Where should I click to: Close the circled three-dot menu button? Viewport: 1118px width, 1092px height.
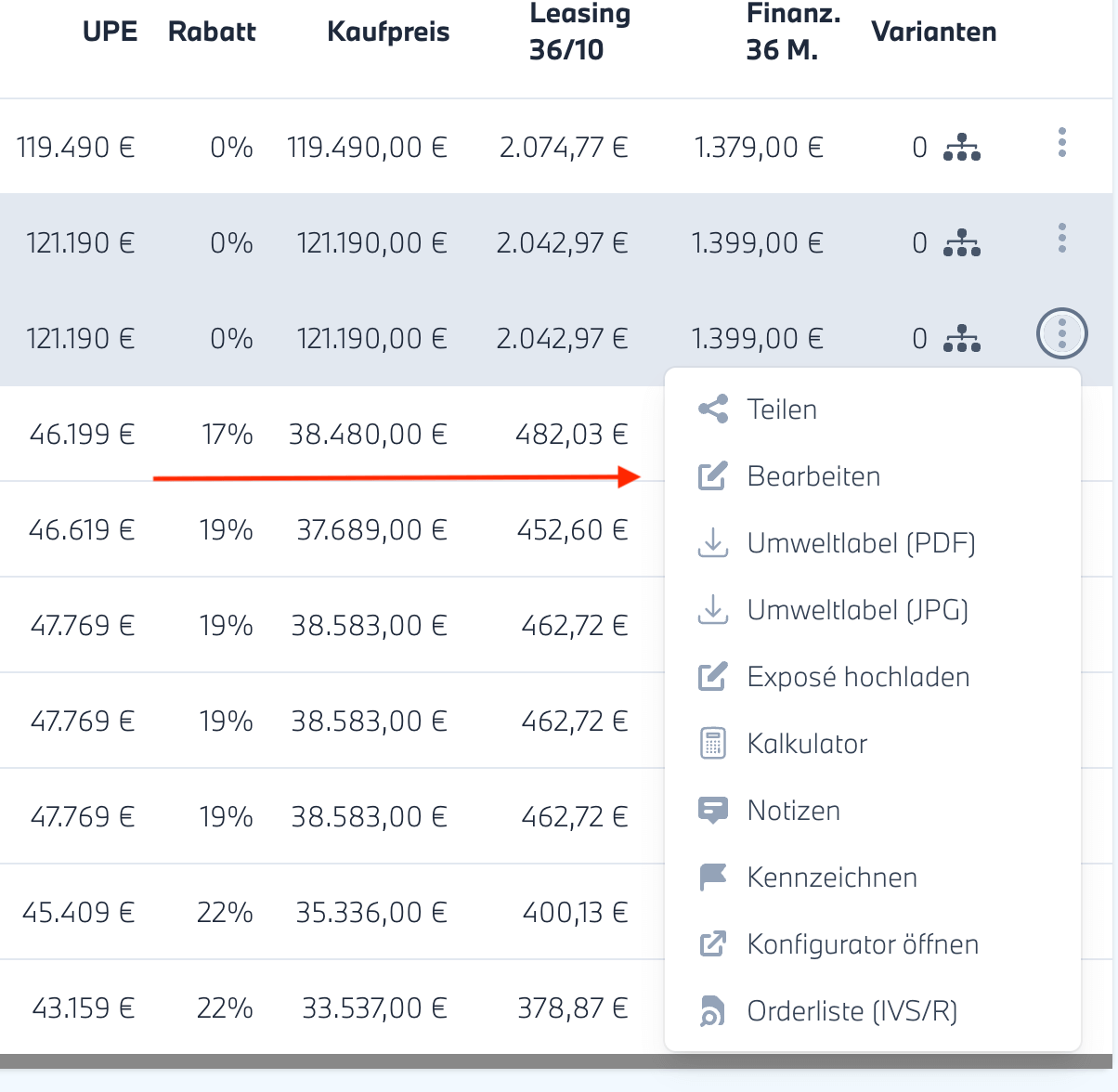pyautogui.click(x=1061, y=333)
